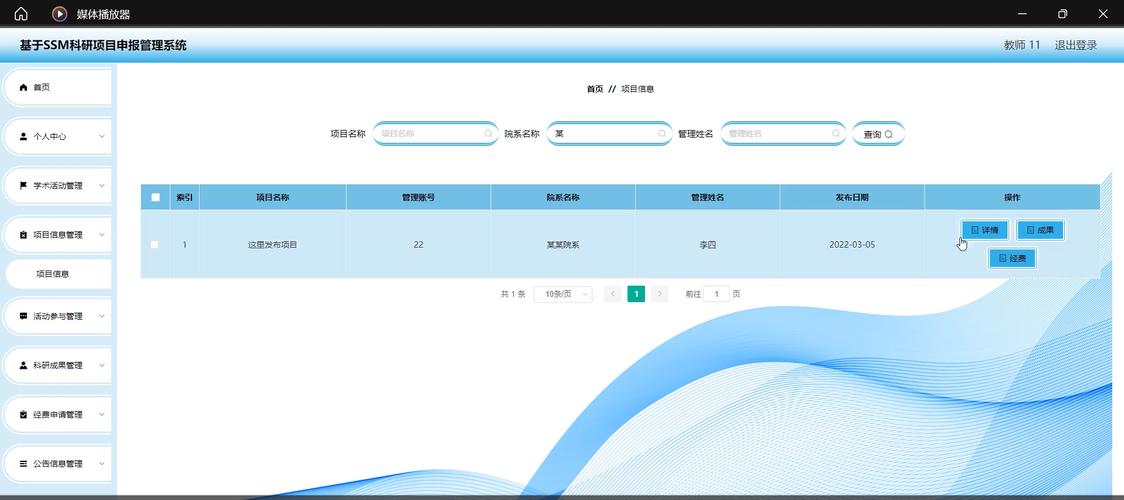Collapse the 项目信息管理 menu chevron
Viewport: 1124px width, 500px height.
[x=102, y=235]
